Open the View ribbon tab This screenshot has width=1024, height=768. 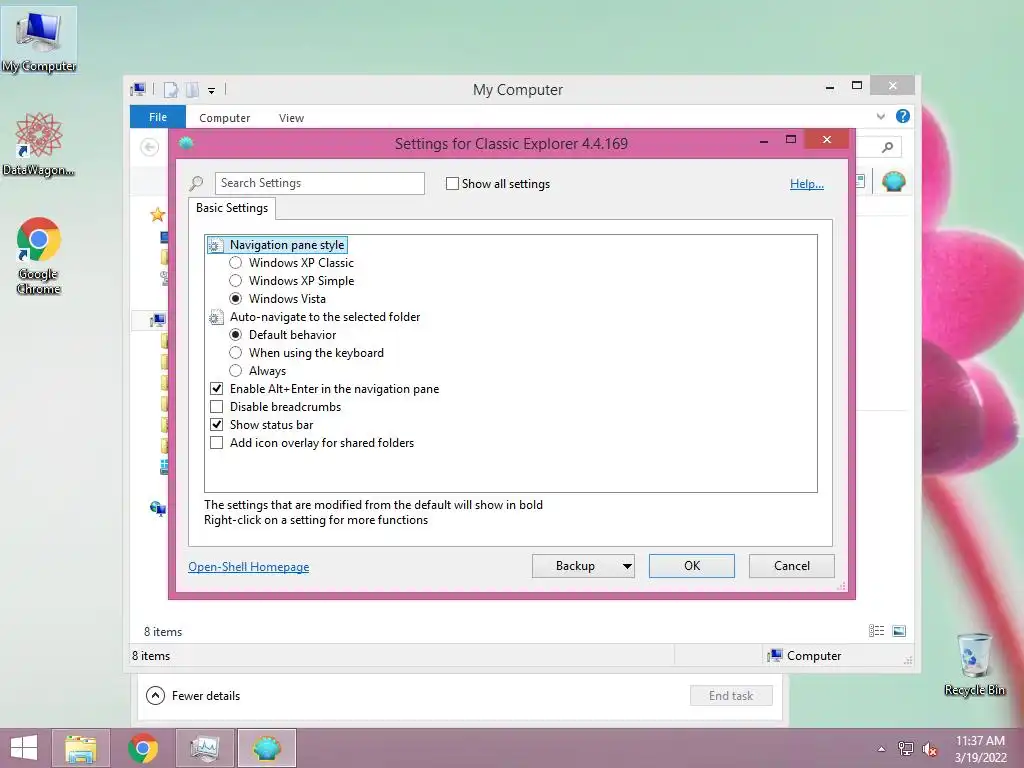coord(291,118)
